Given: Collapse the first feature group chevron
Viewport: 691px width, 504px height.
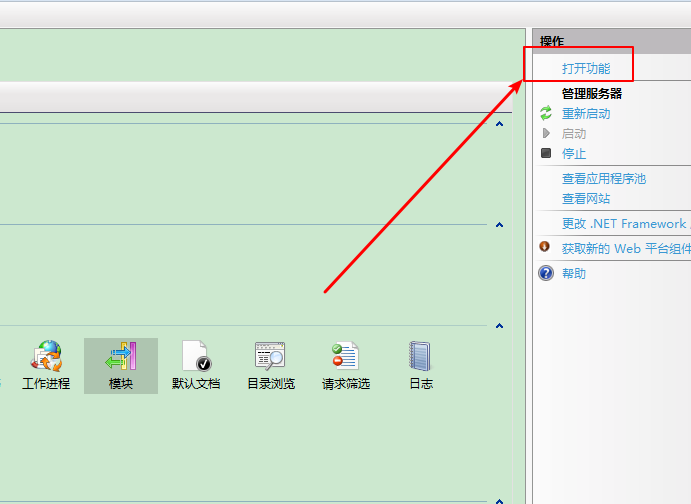Looking at the screenshot, I should [x=499, y=124].
